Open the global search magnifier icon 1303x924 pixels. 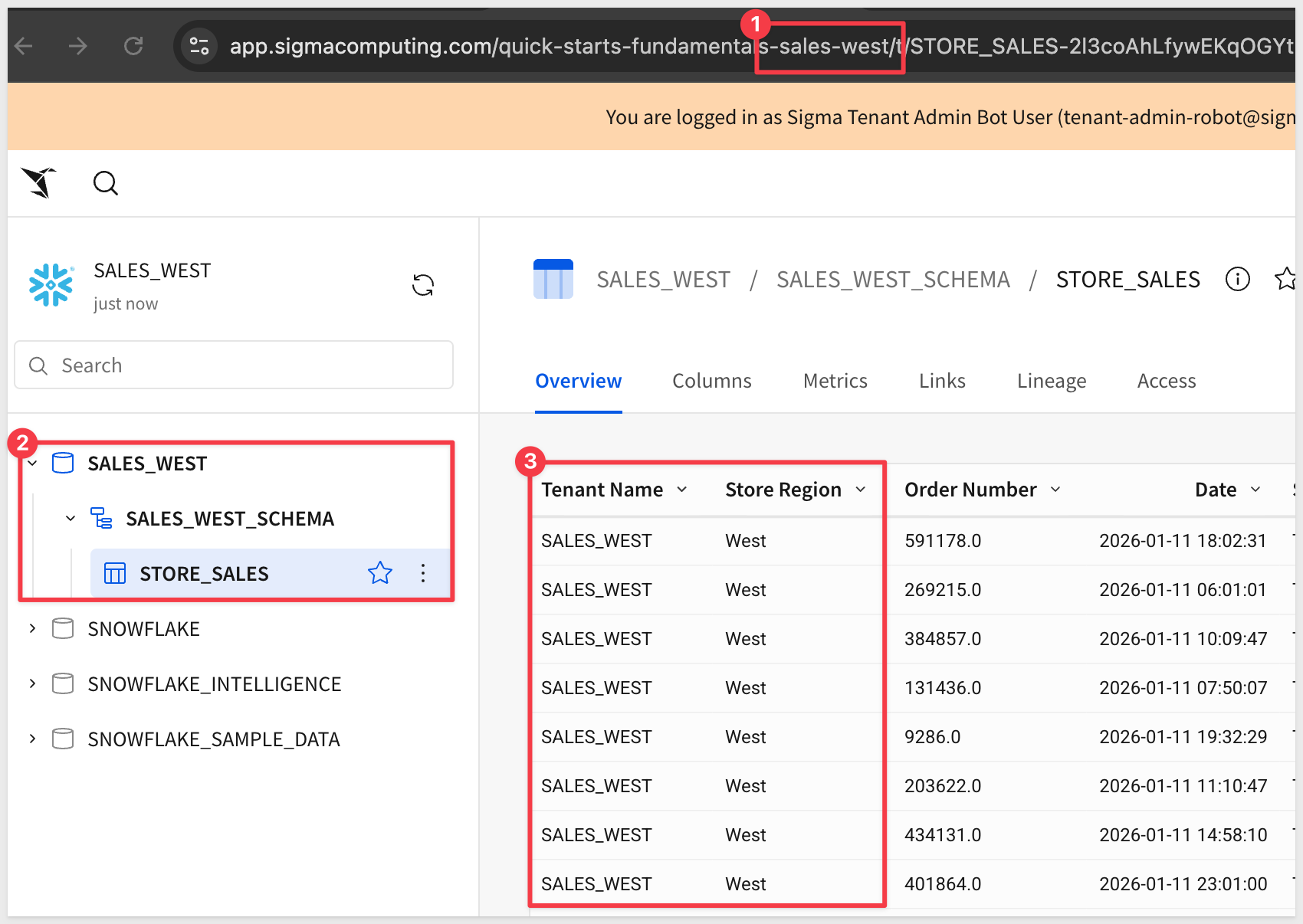point(105,183)
